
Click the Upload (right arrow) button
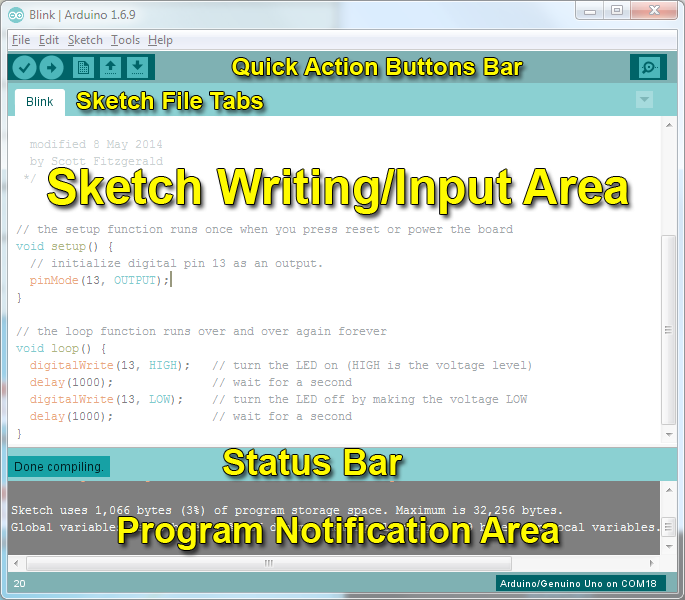(x=52, y=67)
